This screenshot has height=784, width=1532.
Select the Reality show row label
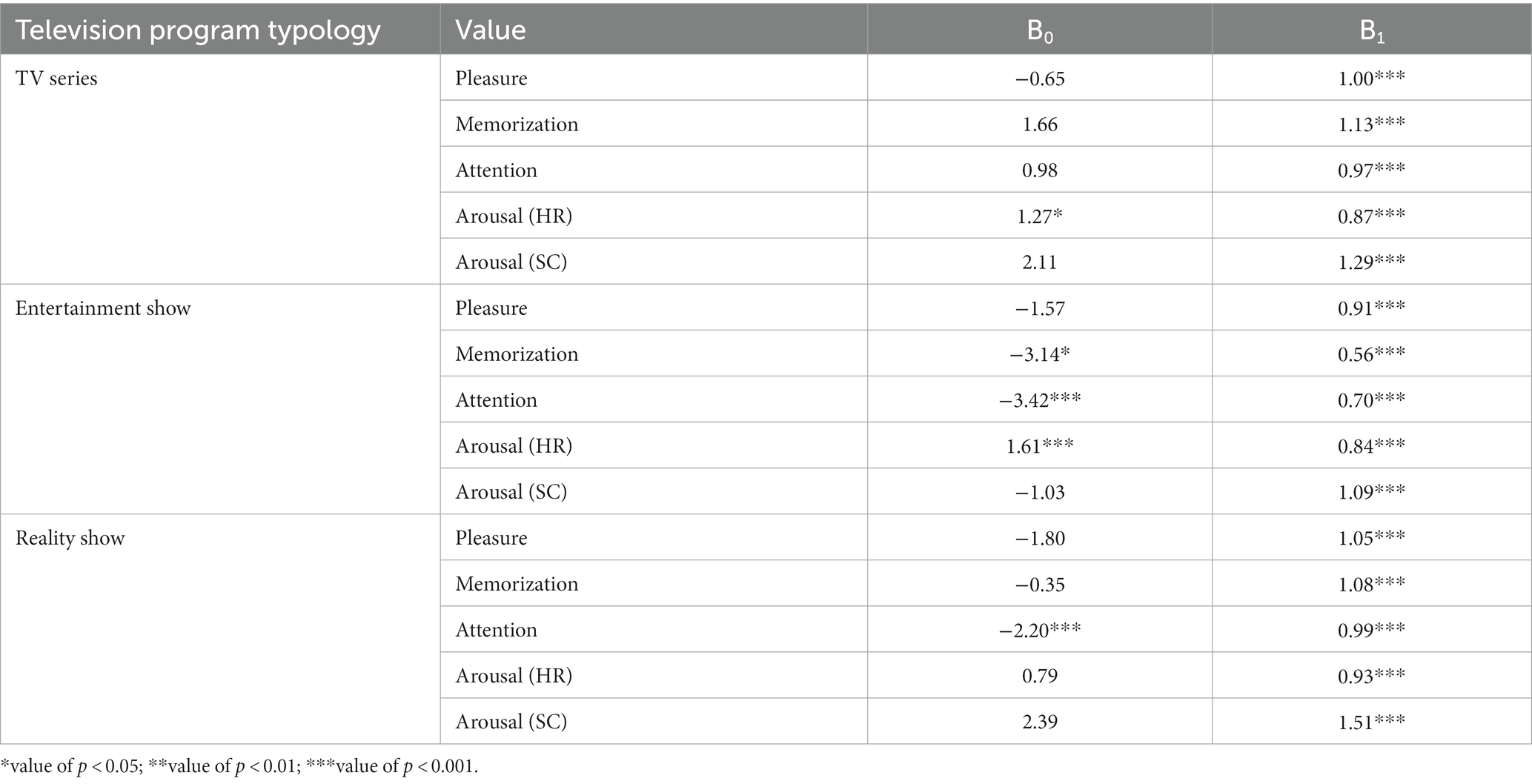[x=70, y=538]
